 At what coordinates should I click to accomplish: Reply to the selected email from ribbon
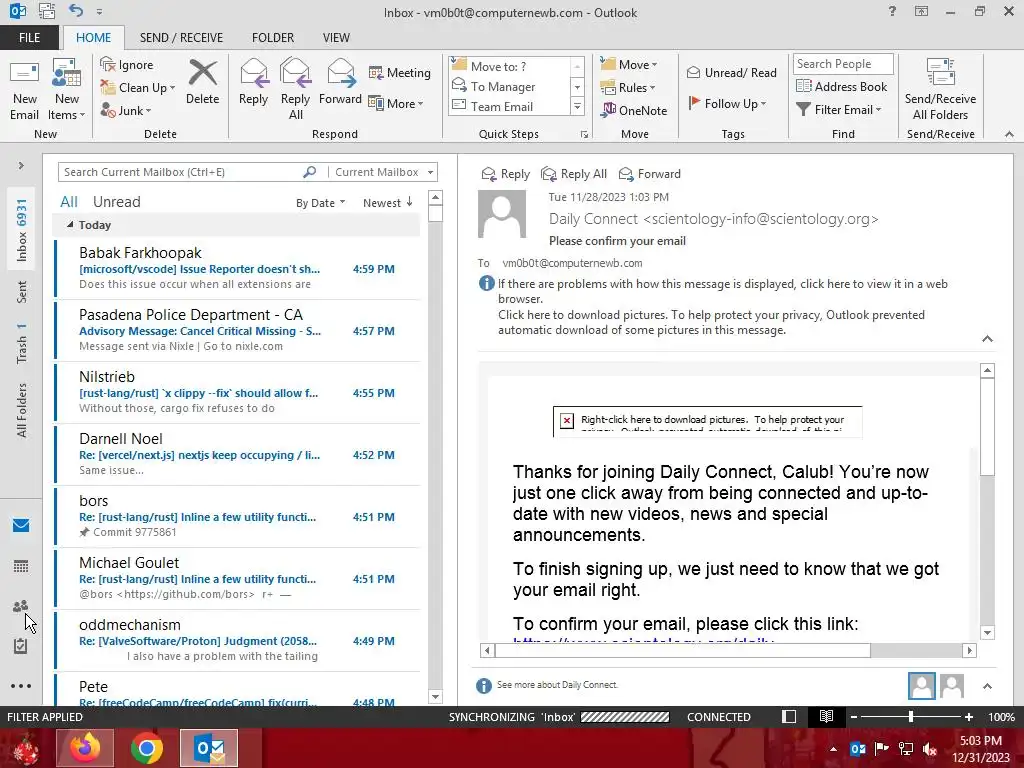tap(253, 82)
